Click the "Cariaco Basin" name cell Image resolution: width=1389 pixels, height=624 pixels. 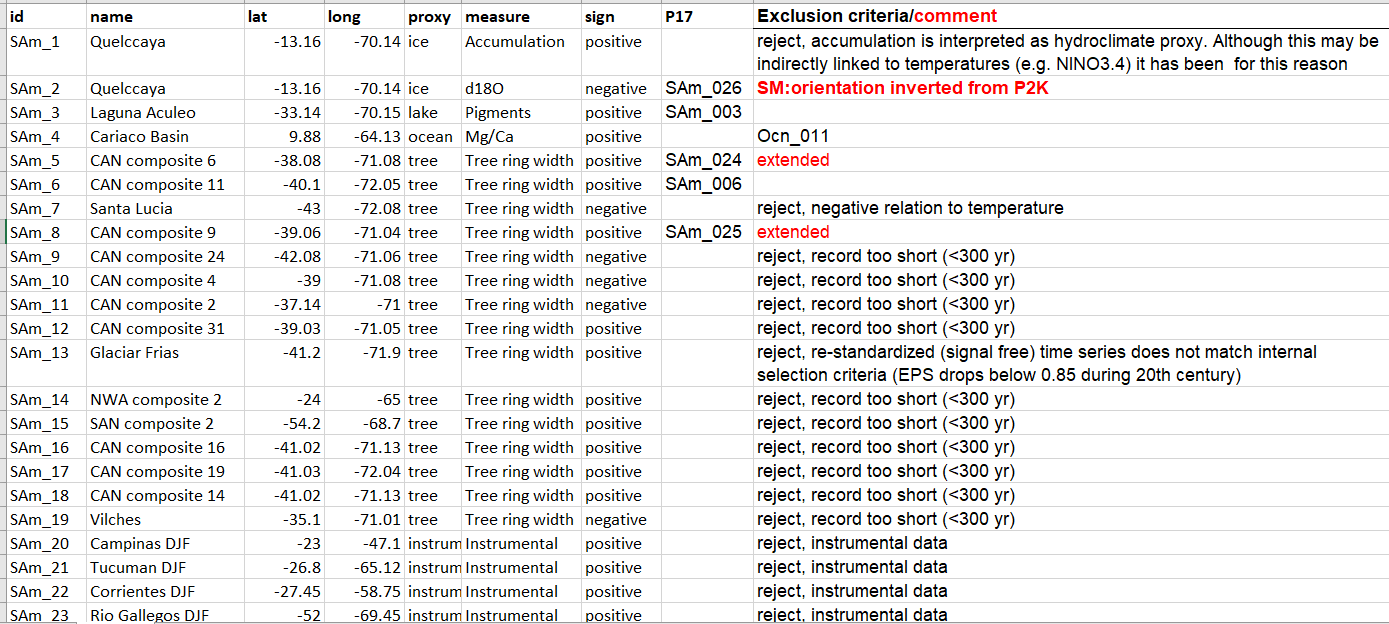coord(138,137)
